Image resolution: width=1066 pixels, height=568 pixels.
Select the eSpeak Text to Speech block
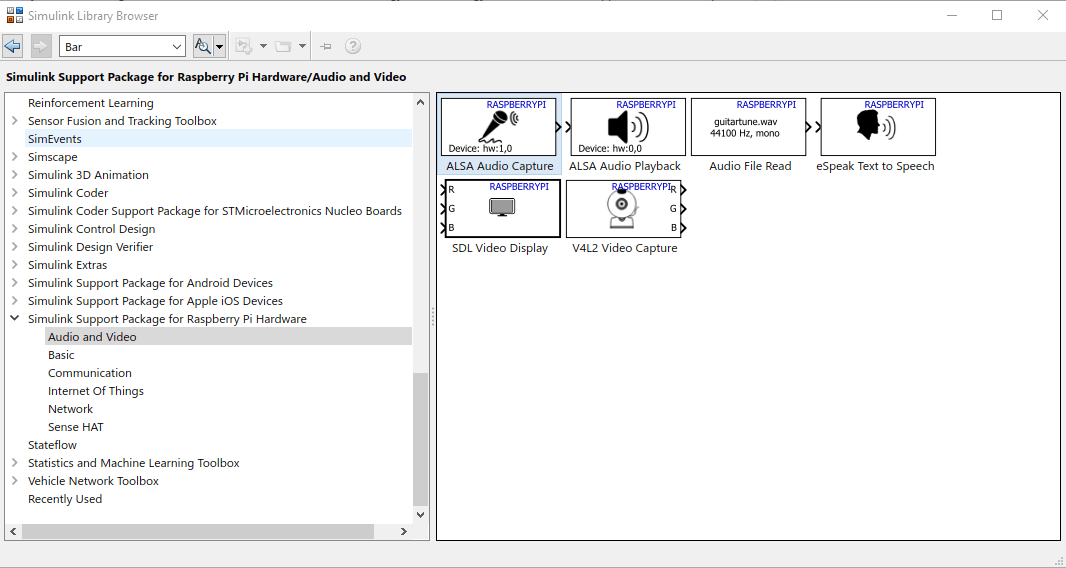[877, 127]
